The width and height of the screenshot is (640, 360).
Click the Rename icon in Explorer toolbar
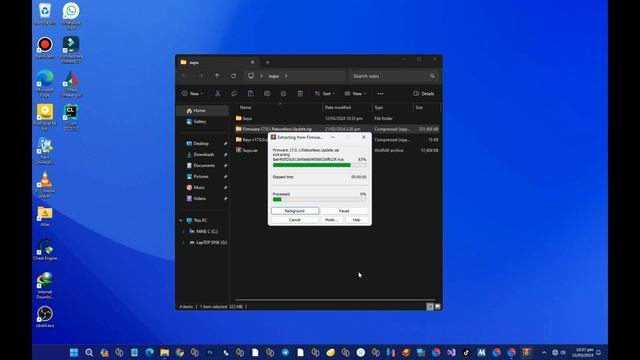[x=267, y=93]
